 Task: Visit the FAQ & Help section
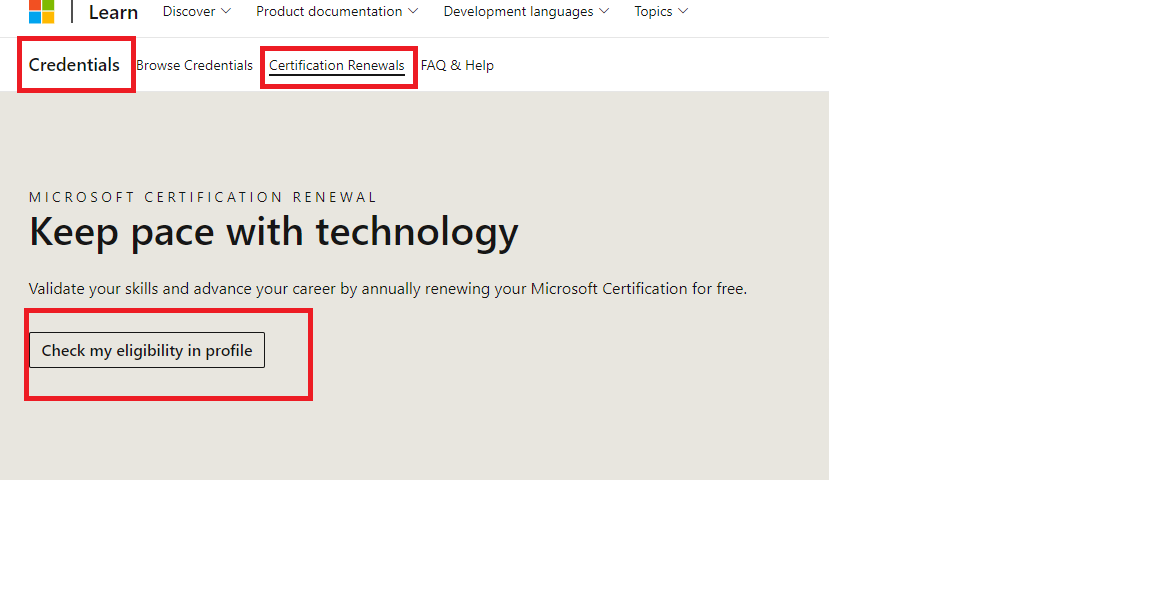pos(457,65)
